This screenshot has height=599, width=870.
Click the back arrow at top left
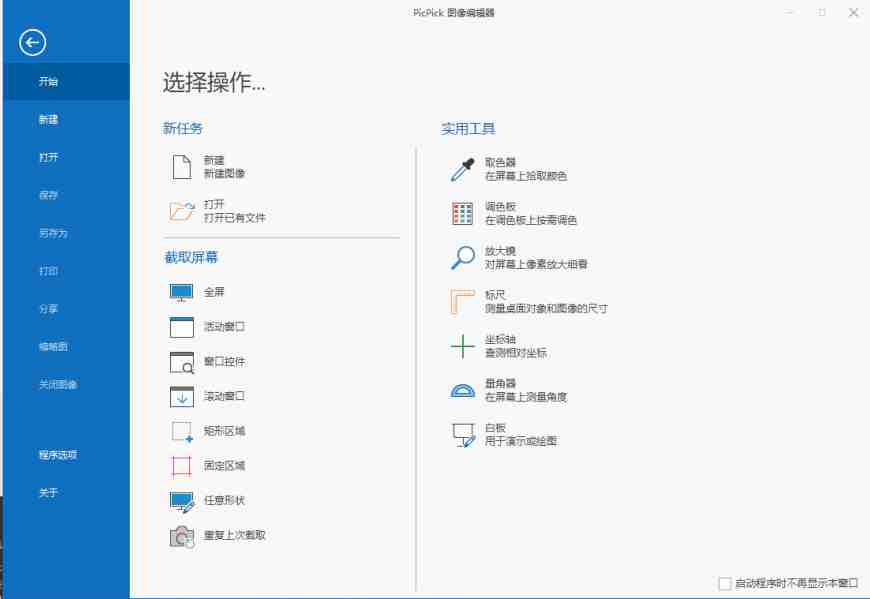[x=33, y=43]
